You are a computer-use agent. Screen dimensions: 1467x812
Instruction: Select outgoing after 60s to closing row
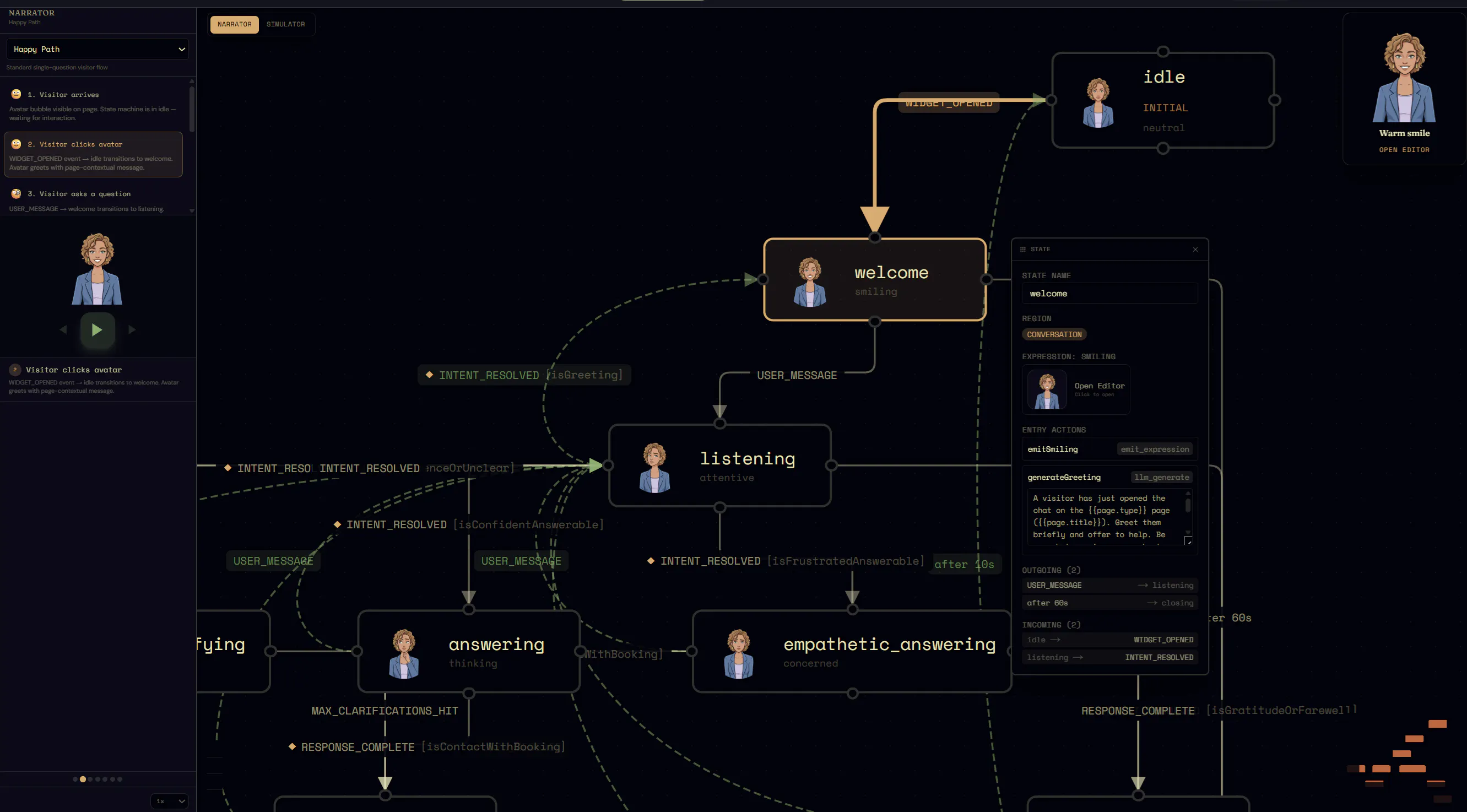[x=1109, y=603]
